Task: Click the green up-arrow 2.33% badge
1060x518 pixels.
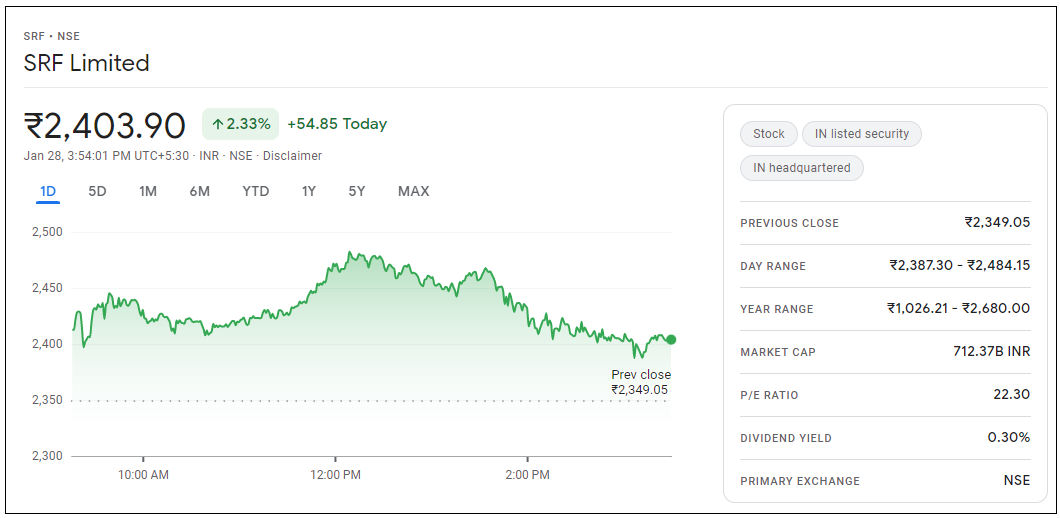Action: pyautogui.click(x=241, y=124)
